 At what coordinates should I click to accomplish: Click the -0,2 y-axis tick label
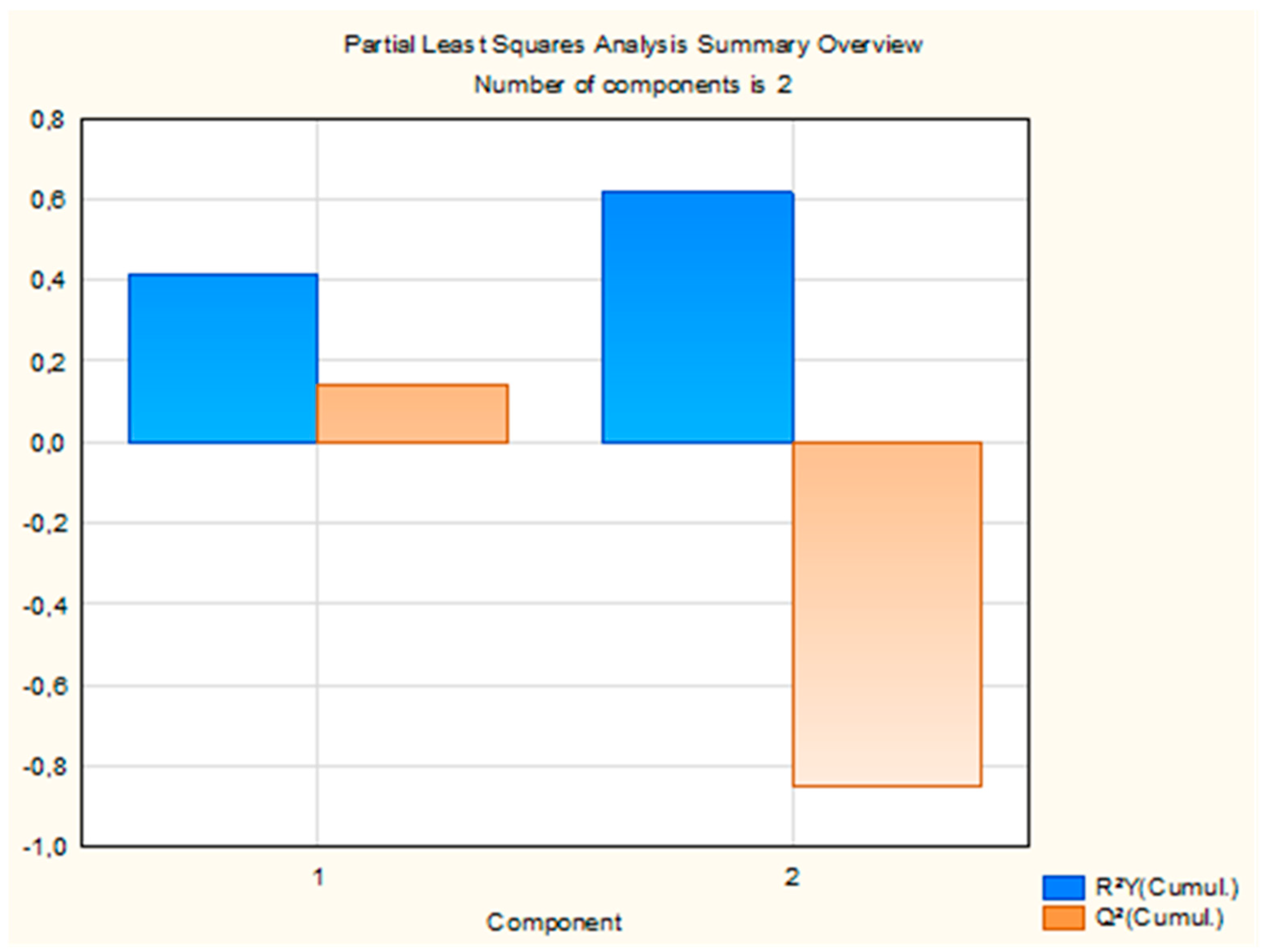(45, 524)
